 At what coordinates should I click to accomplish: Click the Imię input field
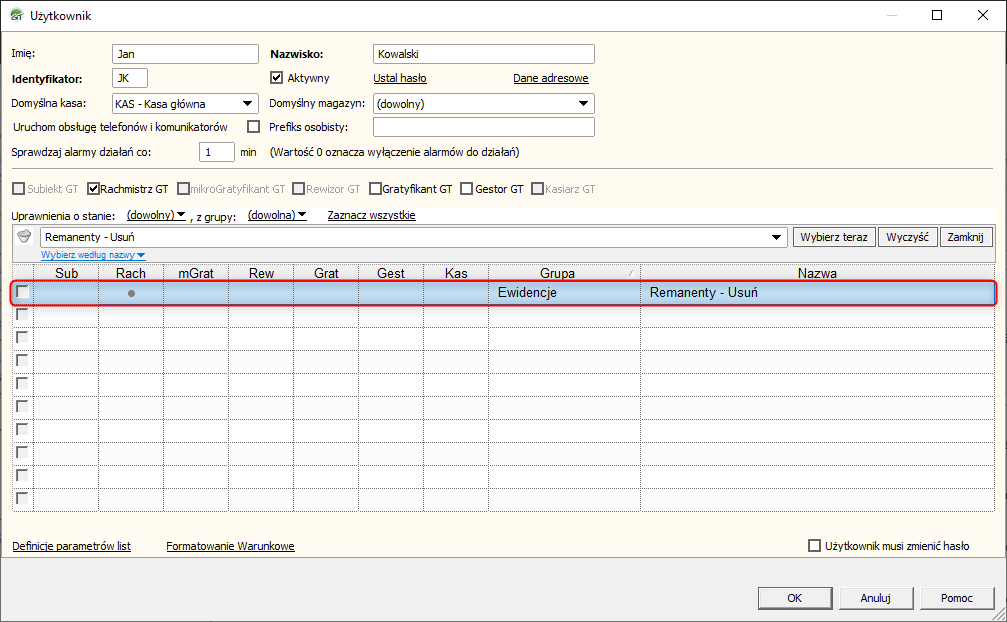click(x=185, y=54)
